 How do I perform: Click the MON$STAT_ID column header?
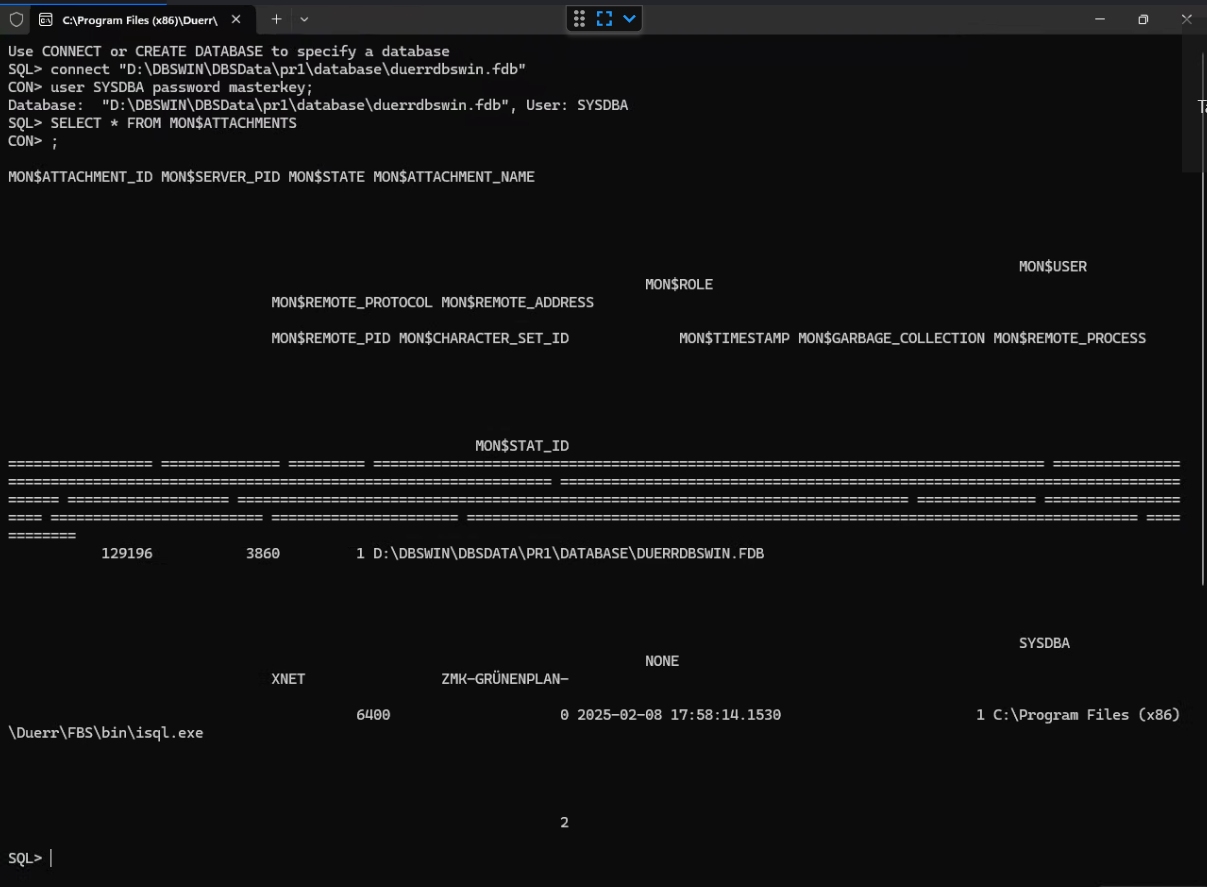coord(522,446)
